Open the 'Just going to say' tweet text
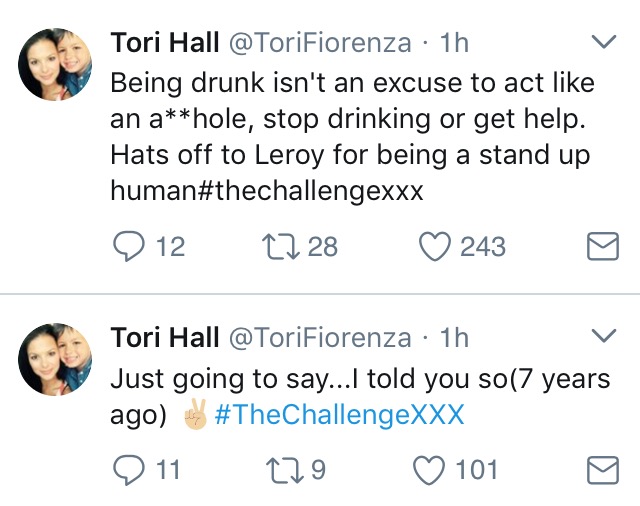640x506 pixels. pyautogui.click(x=360, y=397)
